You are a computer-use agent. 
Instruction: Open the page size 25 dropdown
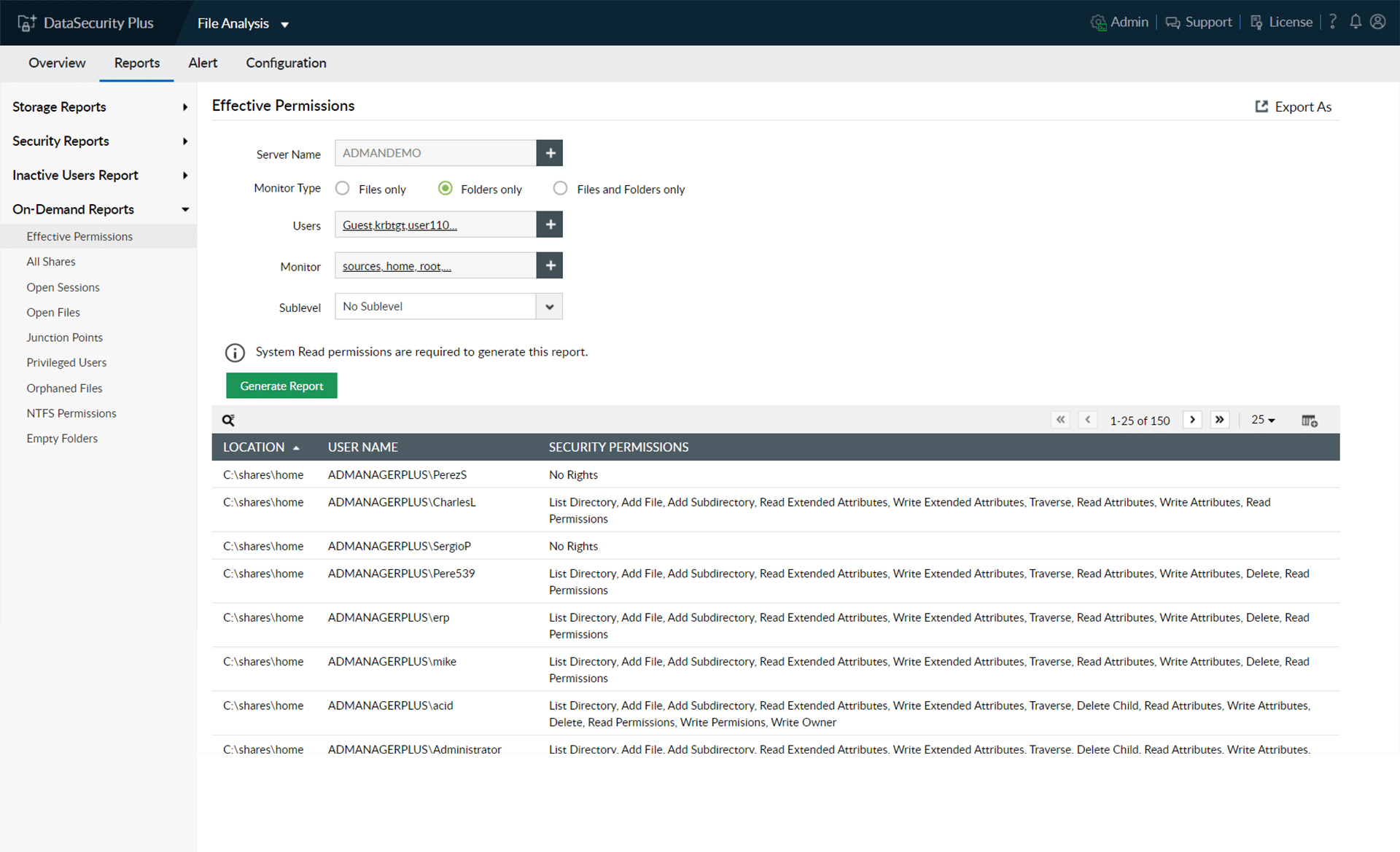1262,420
